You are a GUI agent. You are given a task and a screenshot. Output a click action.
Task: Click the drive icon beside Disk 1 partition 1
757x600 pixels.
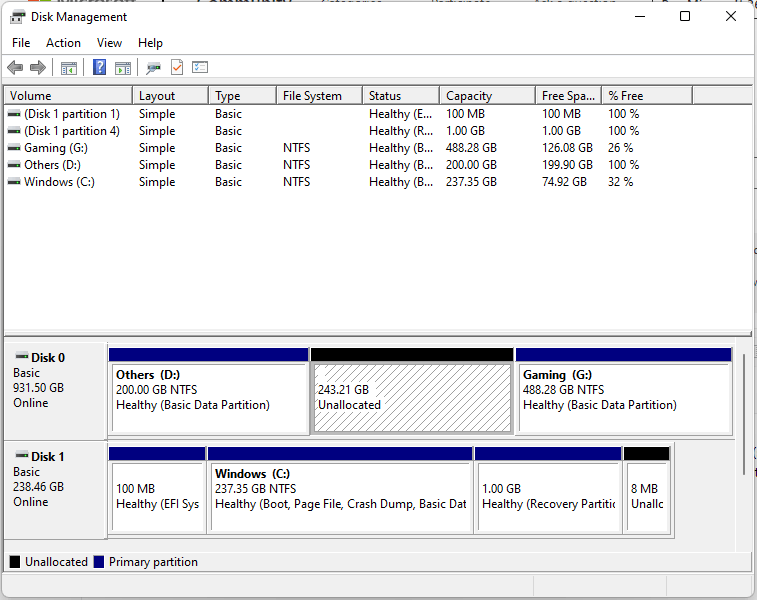coord(14,114)
